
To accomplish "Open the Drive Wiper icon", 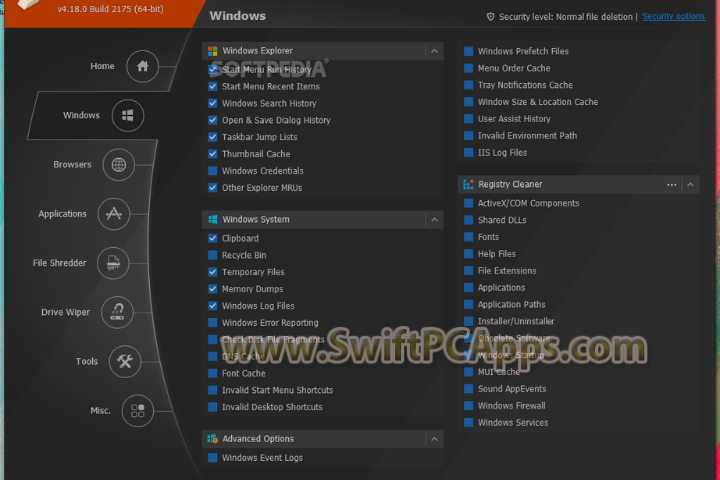I will (x=117, y=312).
